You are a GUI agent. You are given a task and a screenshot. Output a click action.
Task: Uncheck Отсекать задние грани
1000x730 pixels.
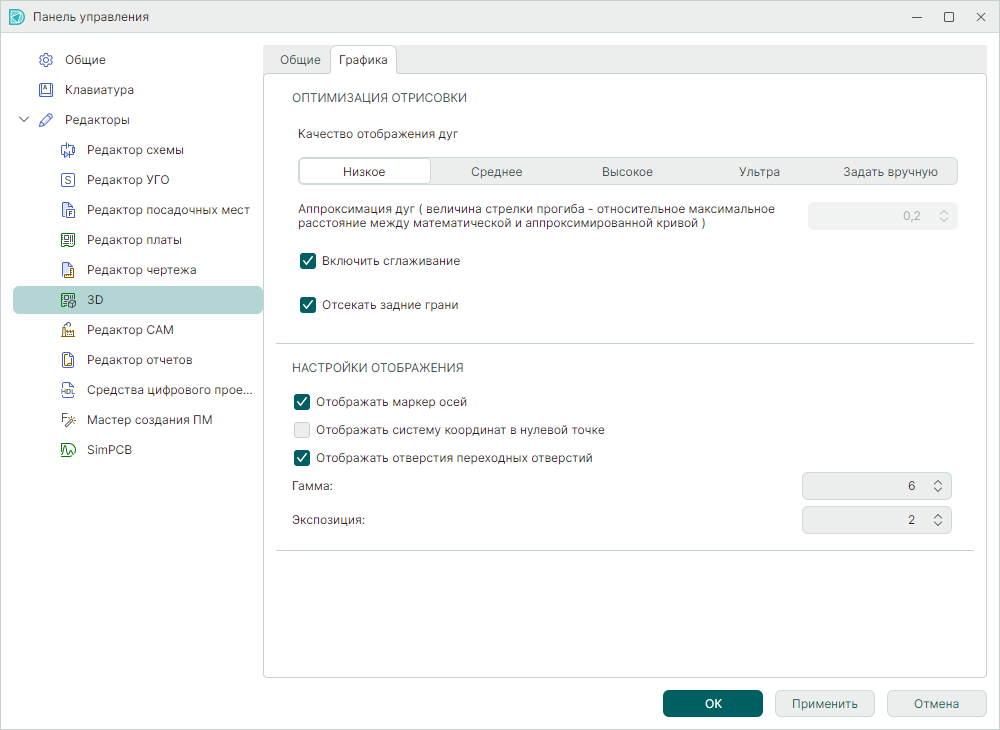(308, 305)
